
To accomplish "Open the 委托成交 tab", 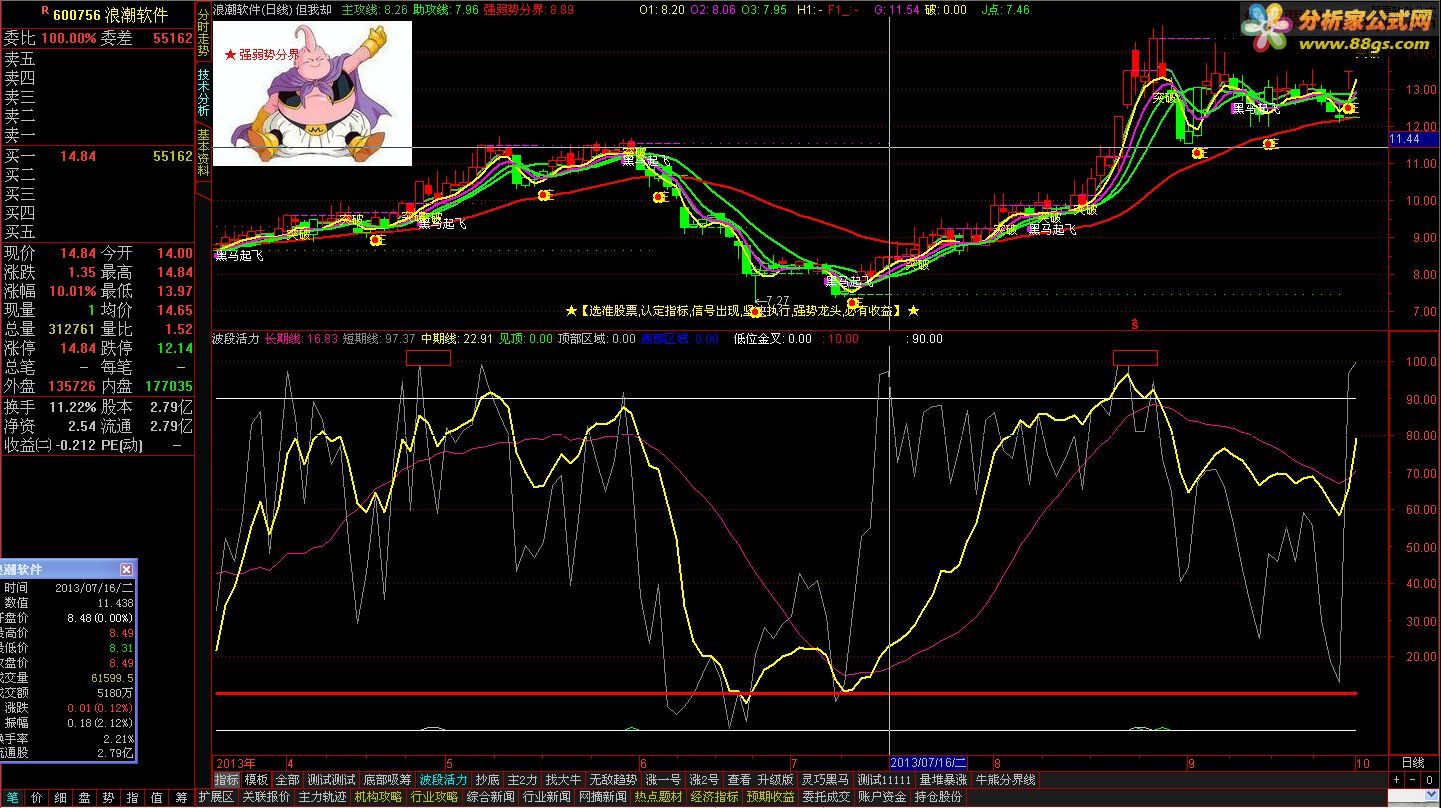I will pos(826,797).
